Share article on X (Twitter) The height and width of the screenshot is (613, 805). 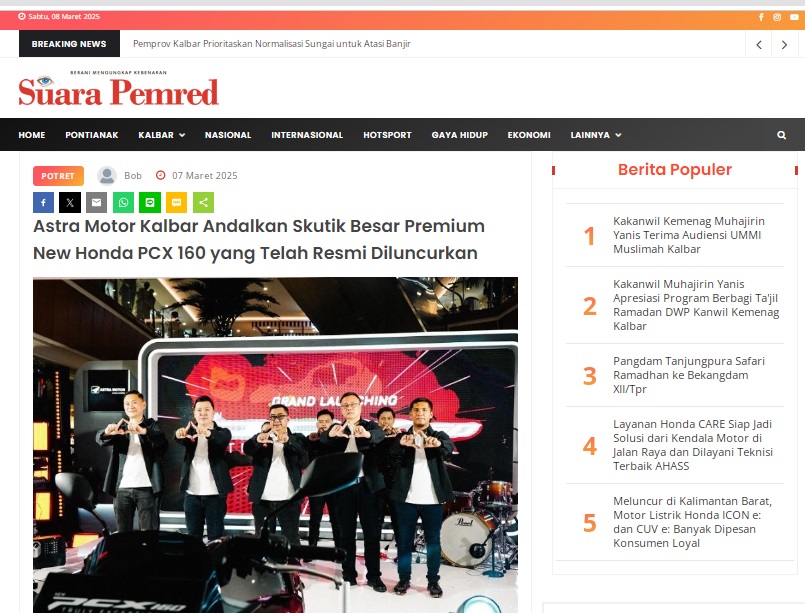pyautogui.click(x=70, y=202)
